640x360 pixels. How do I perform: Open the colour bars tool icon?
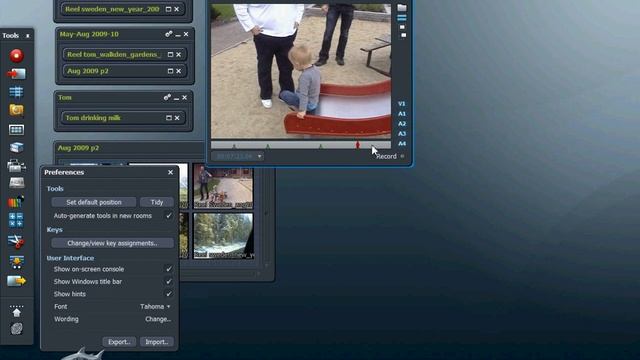point(16,201)
